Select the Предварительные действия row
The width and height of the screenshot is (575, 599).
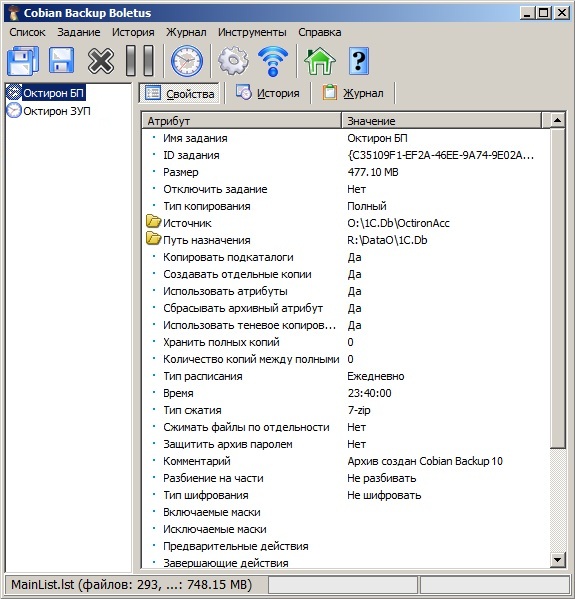346,546
